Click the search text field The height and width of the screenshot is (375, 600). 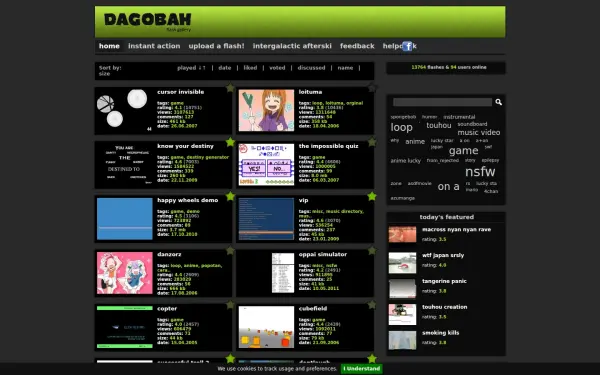pyautogui.click(x=442, y=102)
